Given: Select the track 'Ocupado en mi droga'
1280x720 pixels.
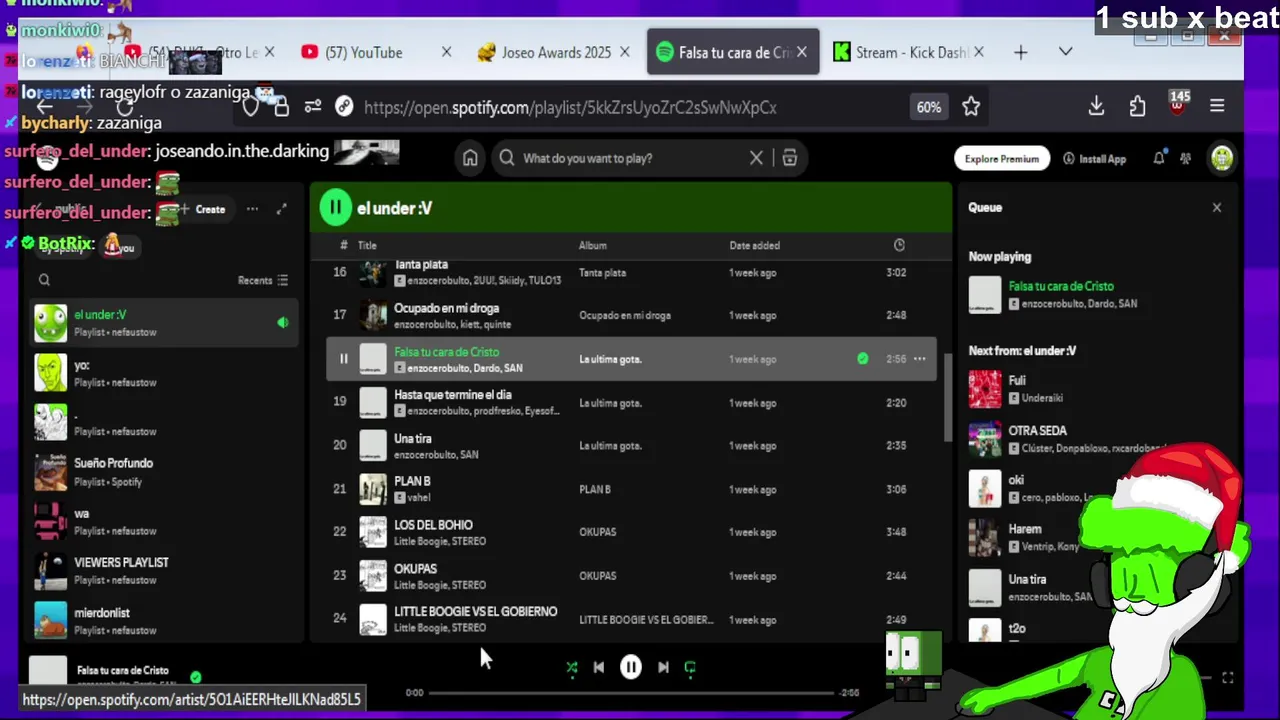Looking at the screenshot, I should 446,308.
